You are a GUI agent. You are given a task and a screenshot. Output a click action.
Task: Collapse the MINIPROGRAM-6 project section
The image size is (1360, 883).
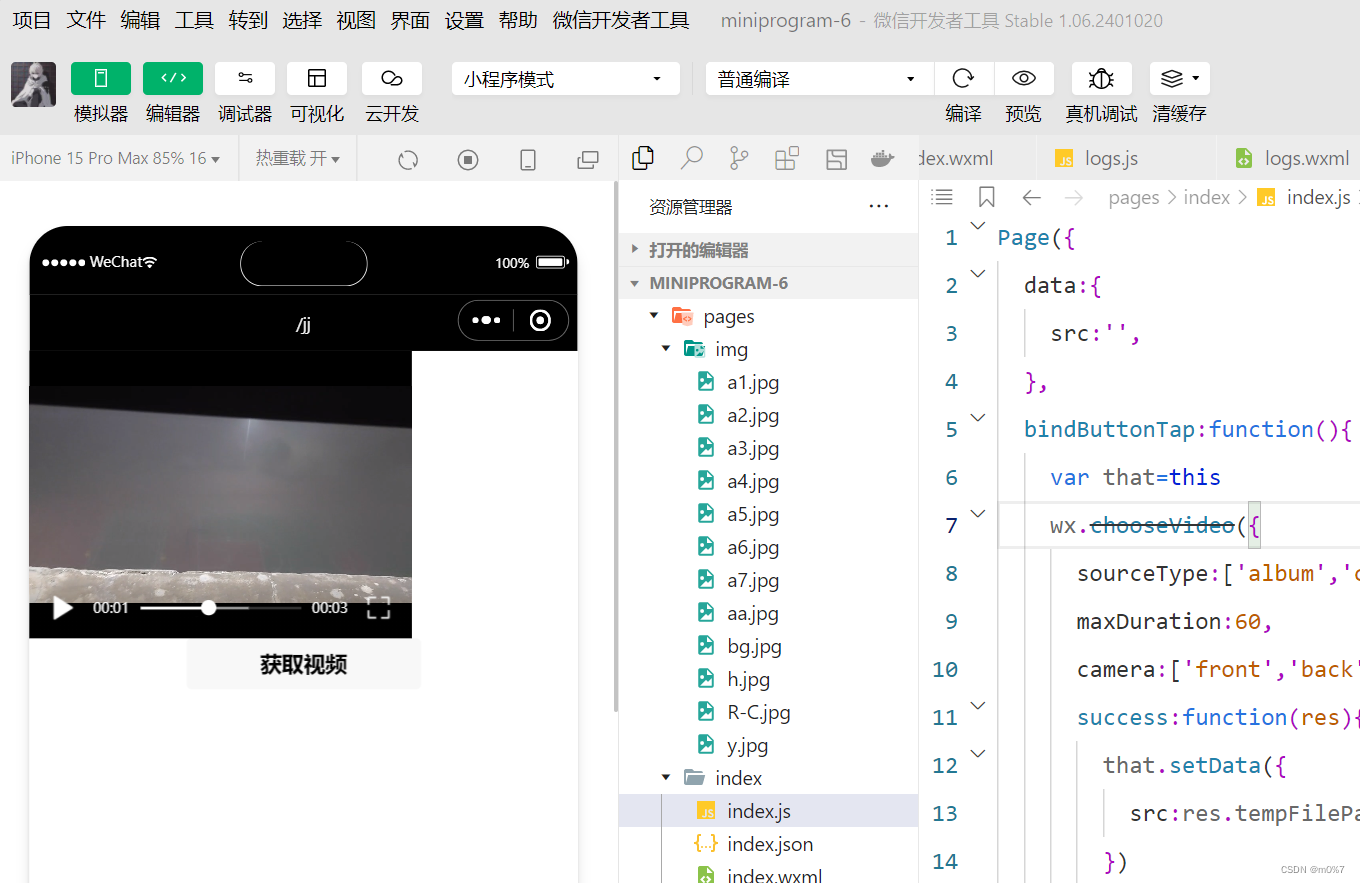pos(768,283)
